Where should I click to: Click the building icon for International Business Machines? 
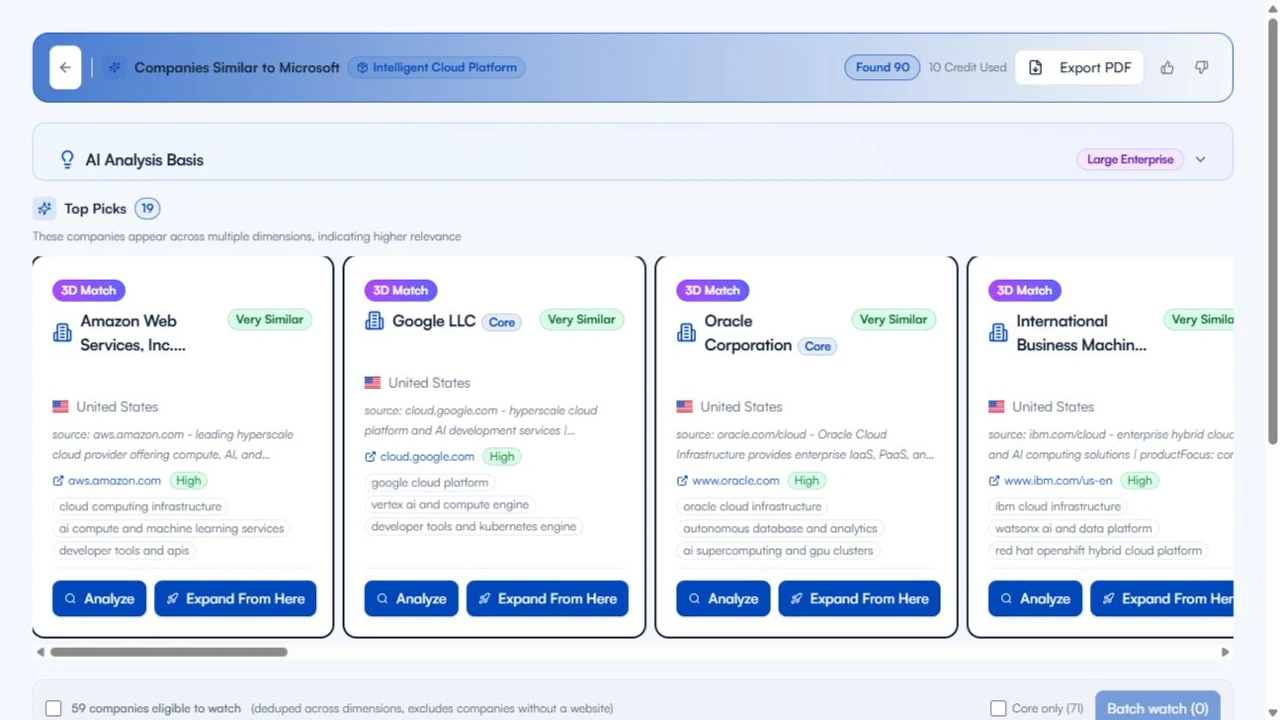pos(998,333)
